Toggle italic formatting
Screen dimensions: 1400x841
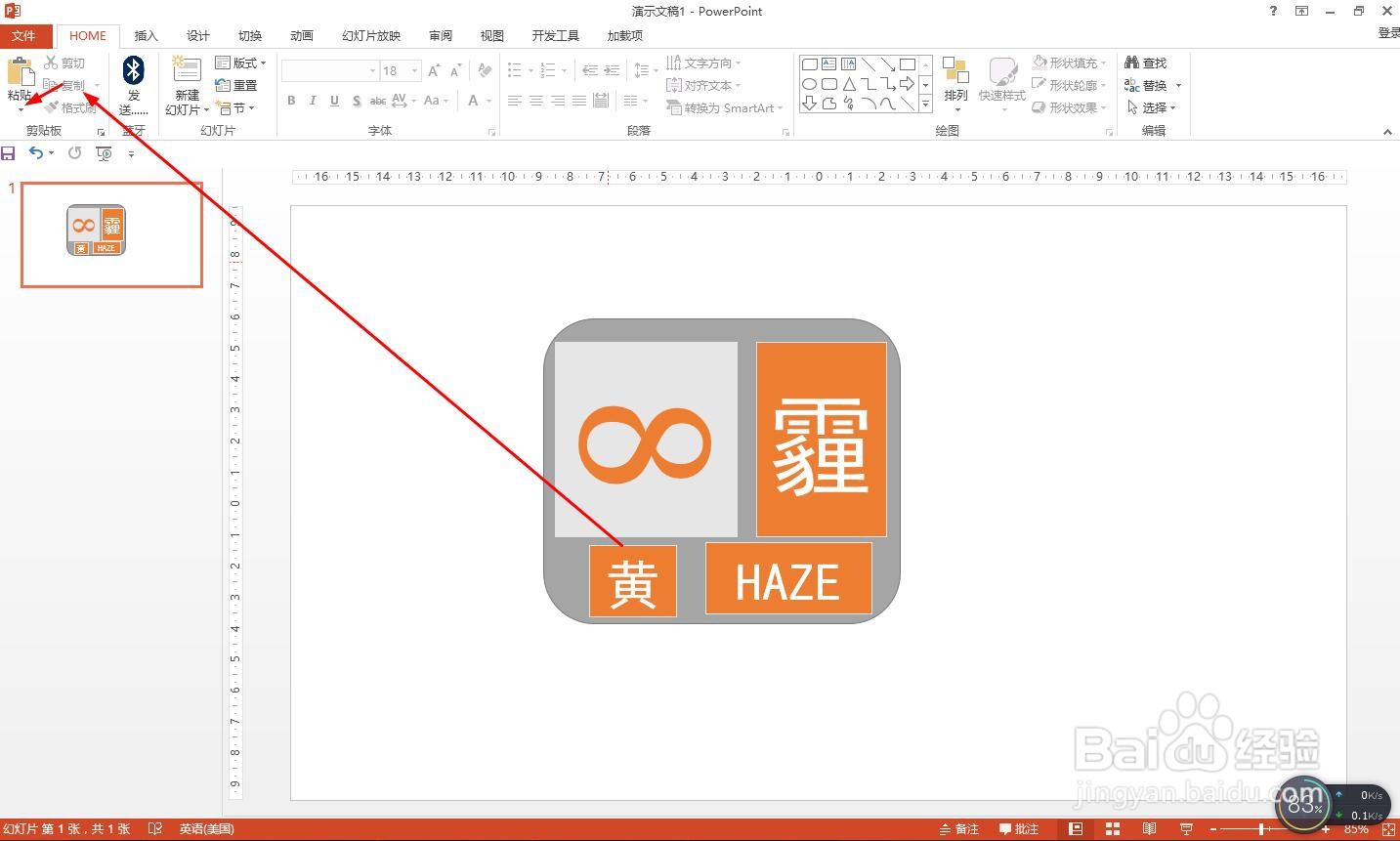[313, 101]
